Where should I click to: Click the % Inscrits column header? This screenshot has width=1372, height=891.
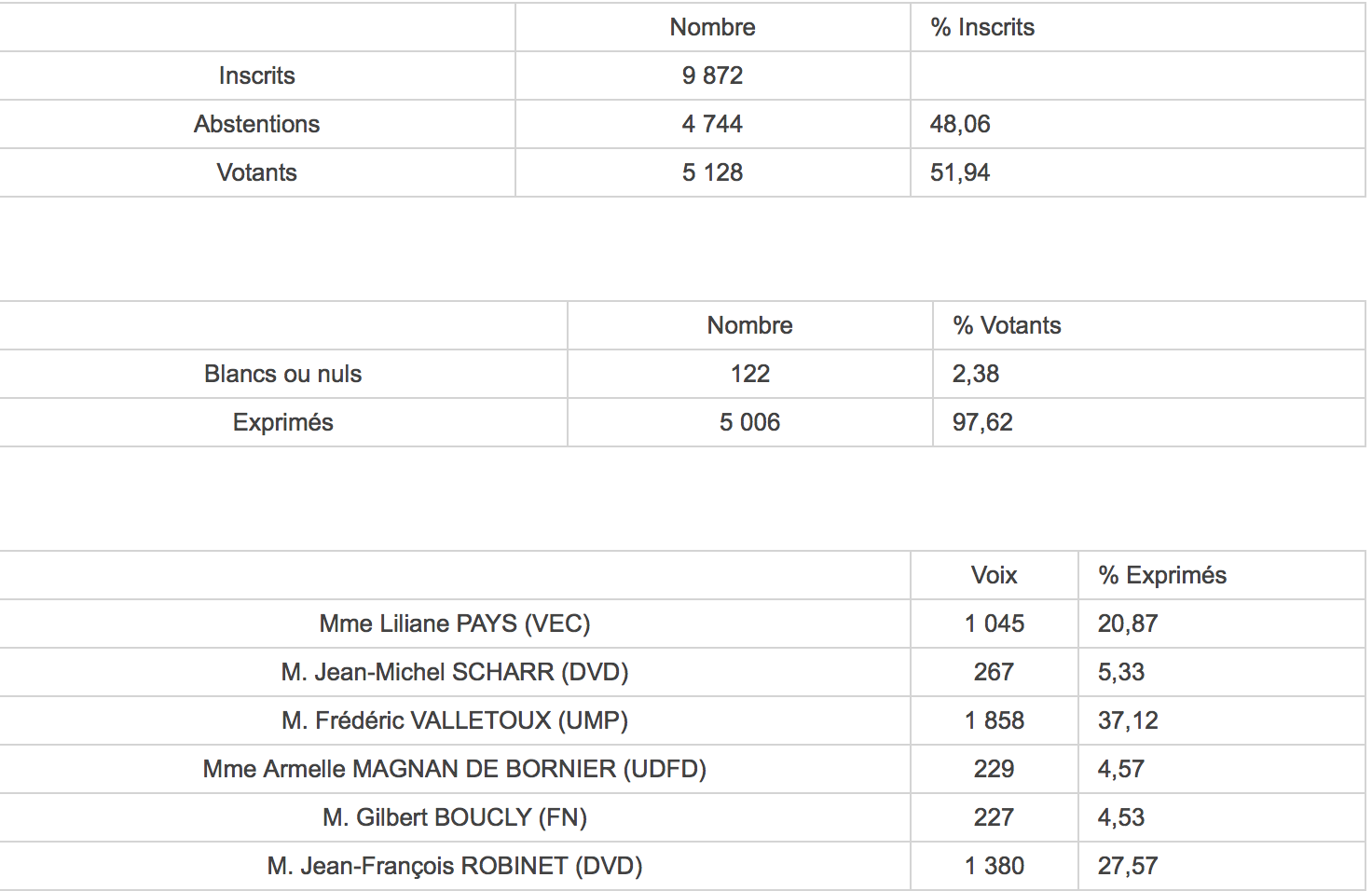(x=982, y=27)
